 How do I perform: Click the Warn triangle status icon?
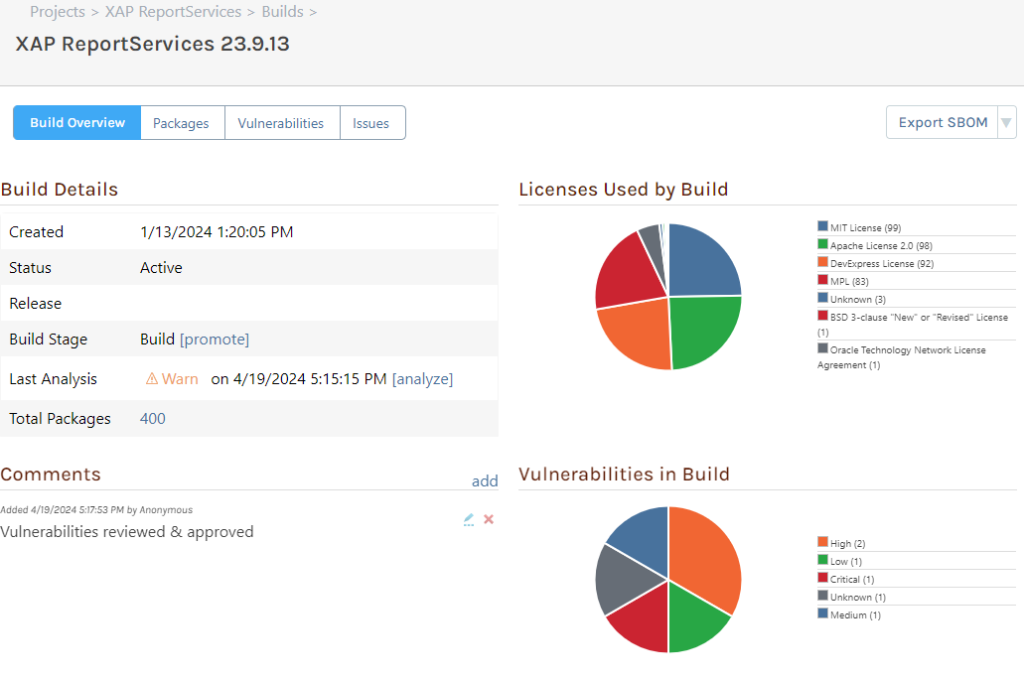[x=152, y=379]
